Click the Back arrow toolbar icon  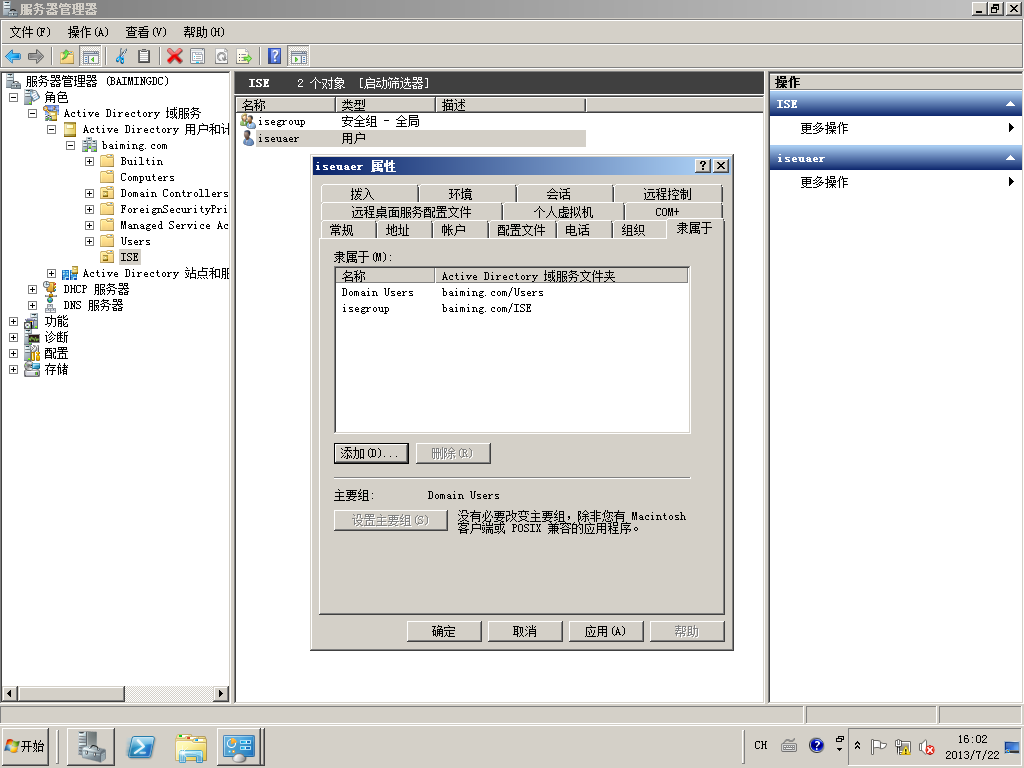[x=13, y=57]
